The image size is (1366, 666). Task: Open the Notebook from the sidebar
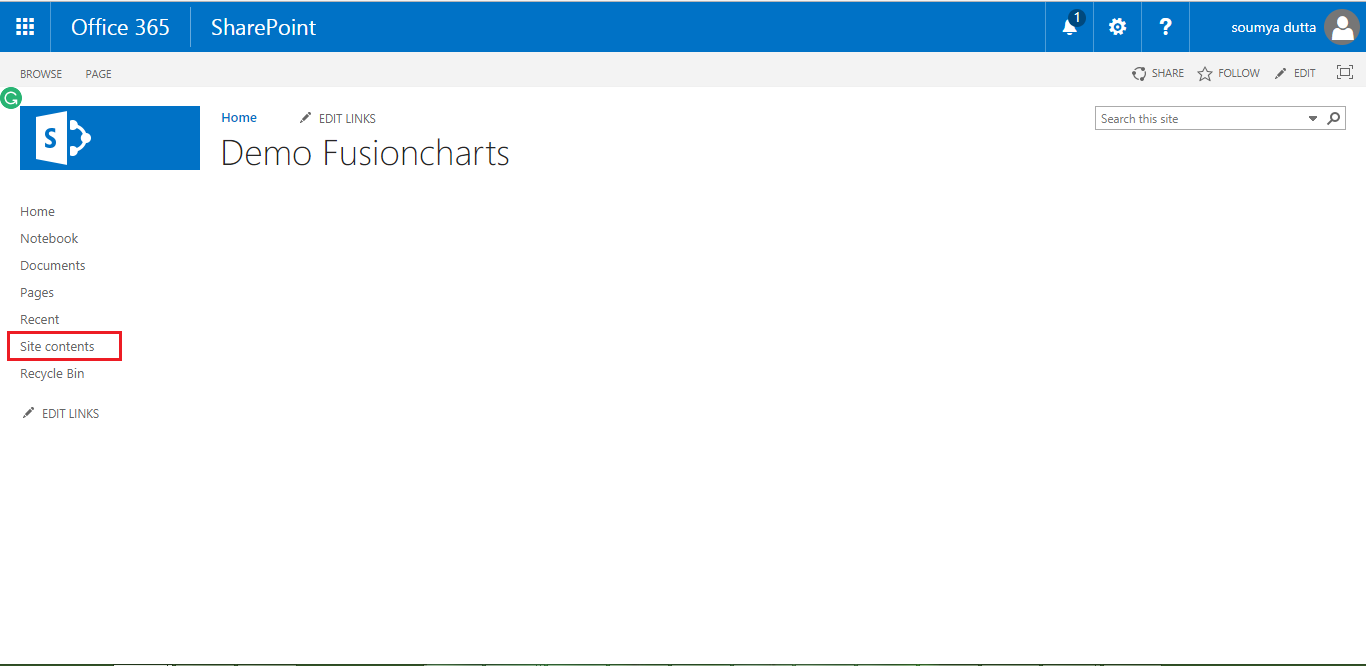point(48,238)
